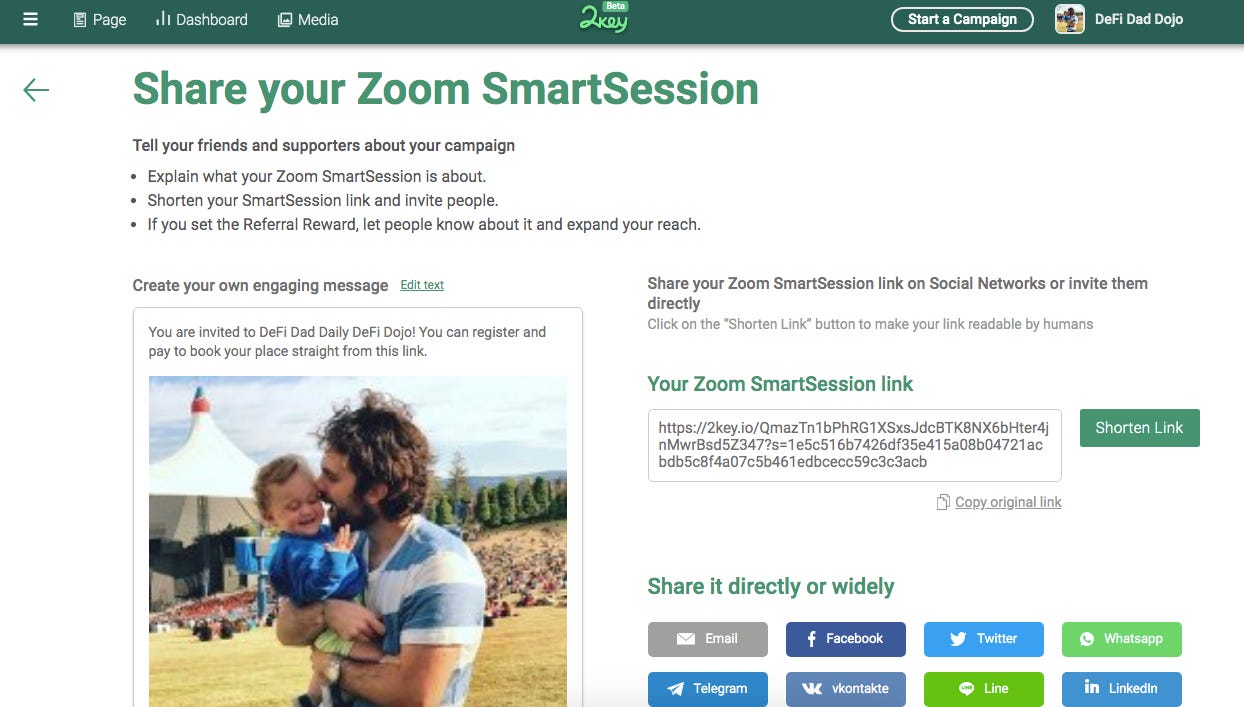Click the Start a Campaign button
The width and height of the screenshot is (1244, 707).
[x=962, y=19]
